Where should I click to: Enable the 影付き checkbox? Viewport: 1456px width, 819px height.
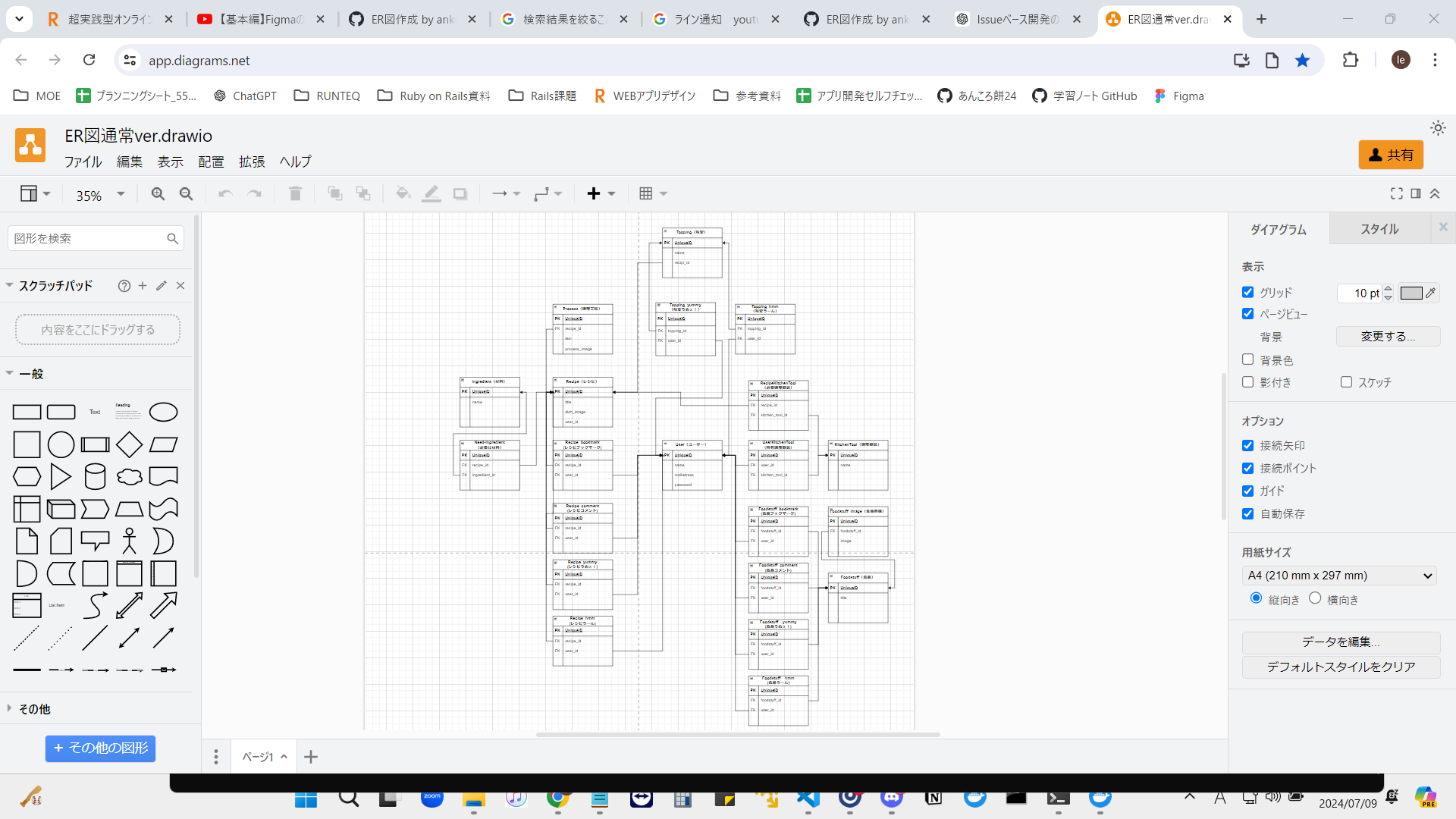(1248, 382)
